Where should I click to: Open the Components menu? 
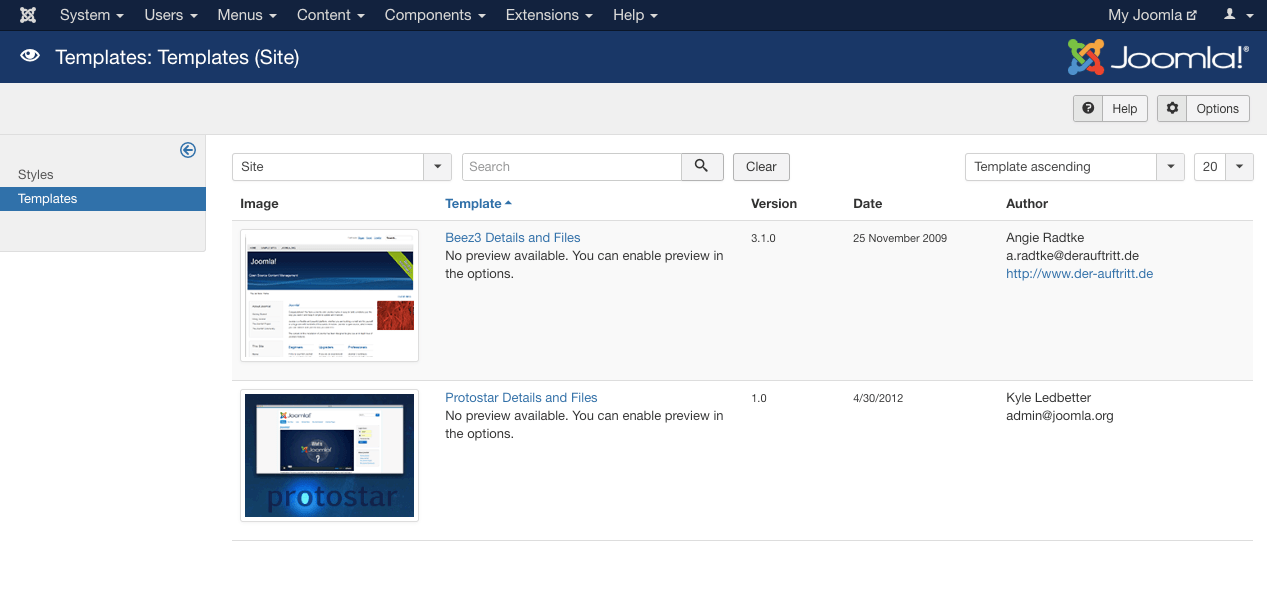pos(435,15)
